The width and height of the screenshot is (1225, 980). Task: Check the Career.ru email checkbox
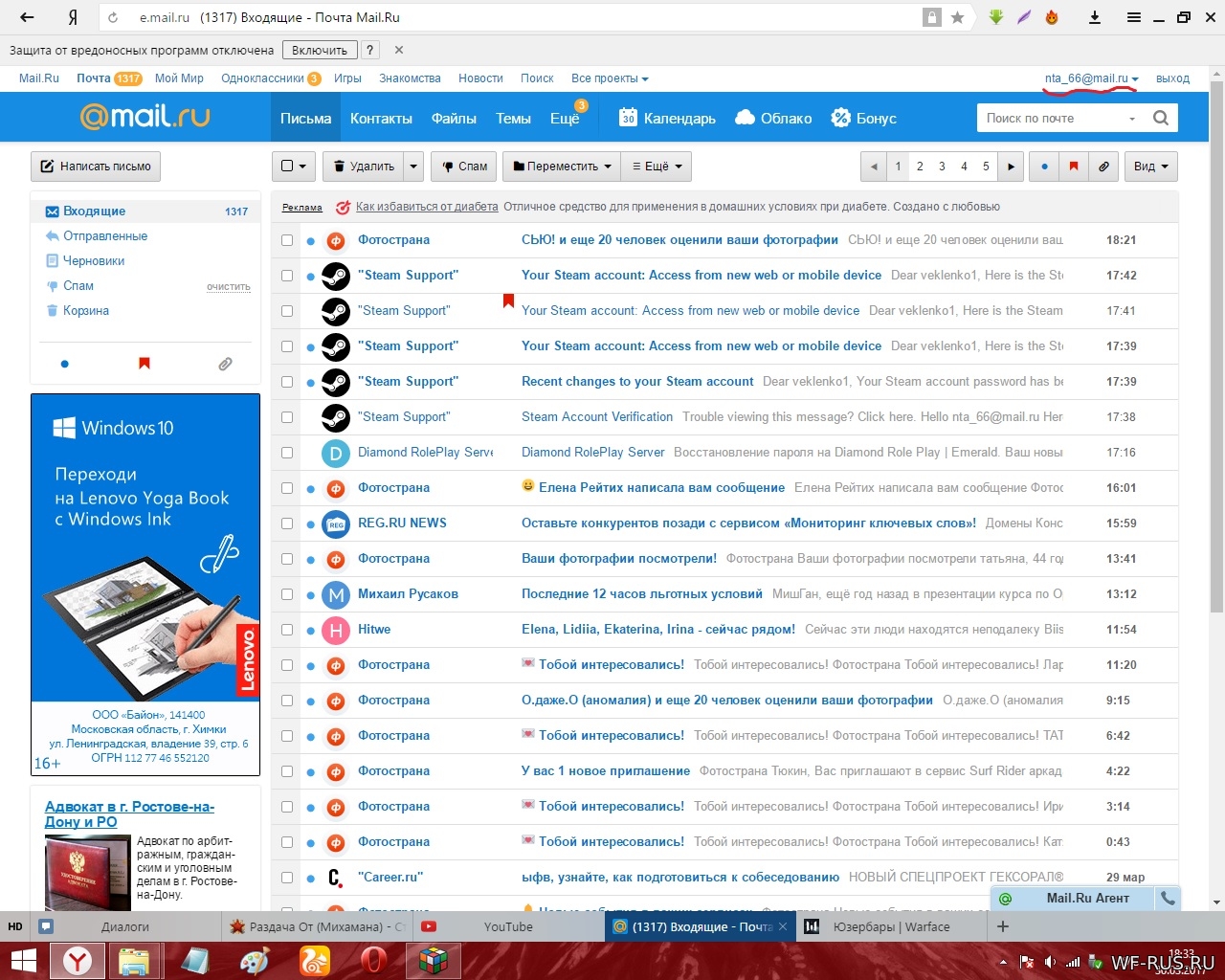tap(287, 878)
